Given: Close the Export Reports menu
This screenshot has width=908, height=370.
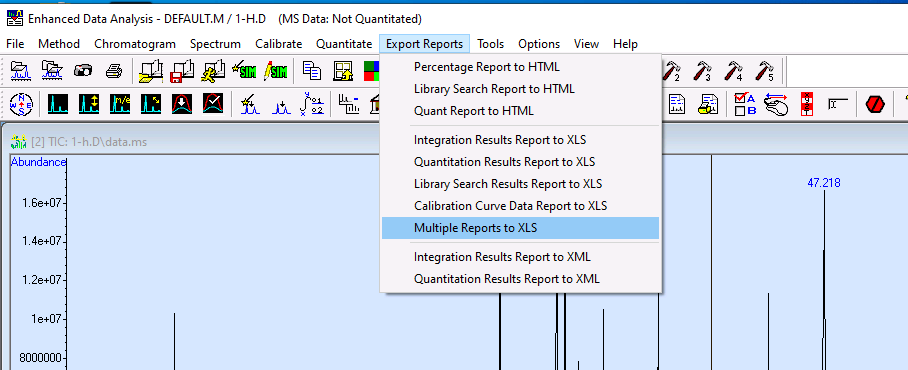Looking at the screenshot, I should click(x=424, y=44).
